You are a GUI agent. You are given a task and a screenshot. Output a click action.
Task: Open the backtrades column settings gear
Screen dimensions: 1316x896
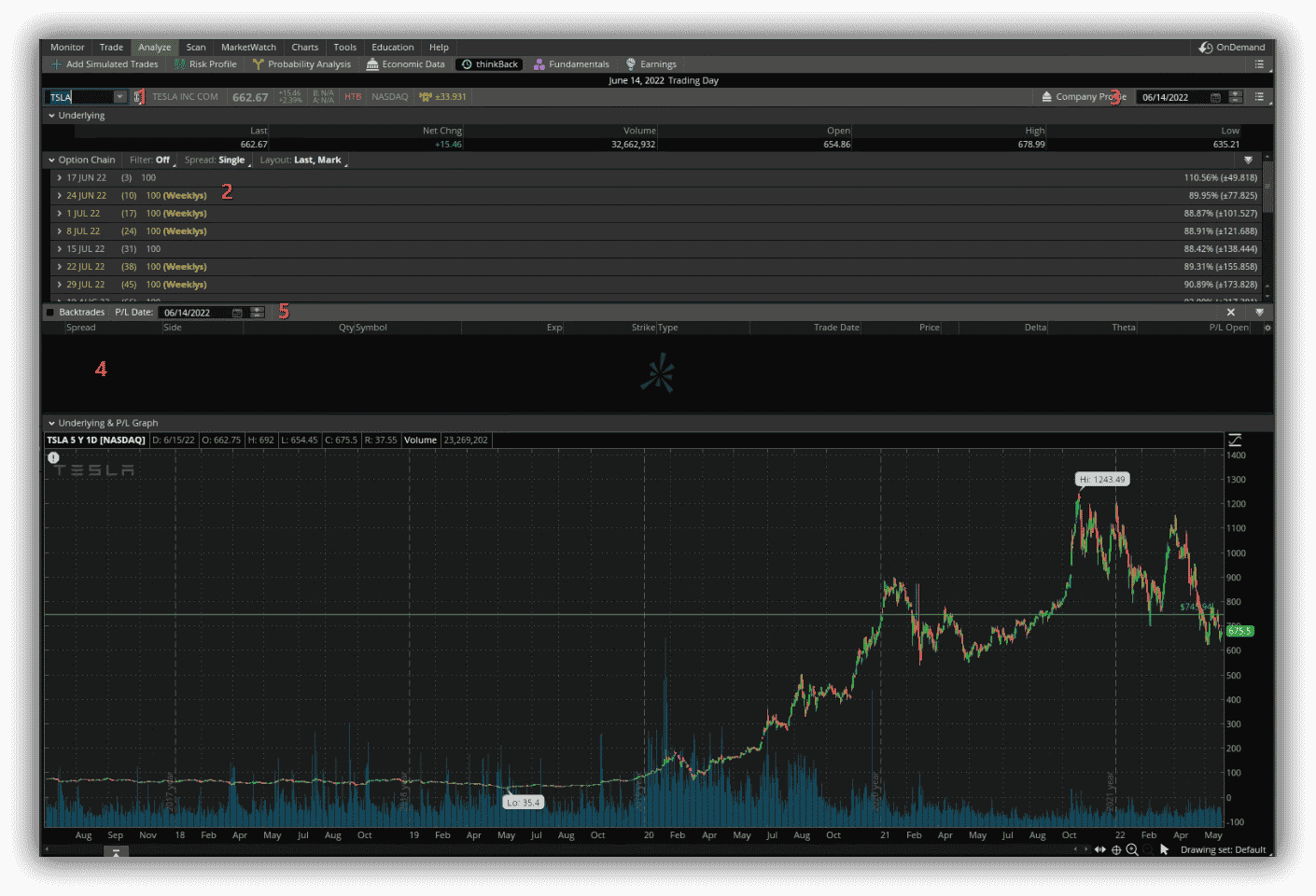click(1267, 328)
